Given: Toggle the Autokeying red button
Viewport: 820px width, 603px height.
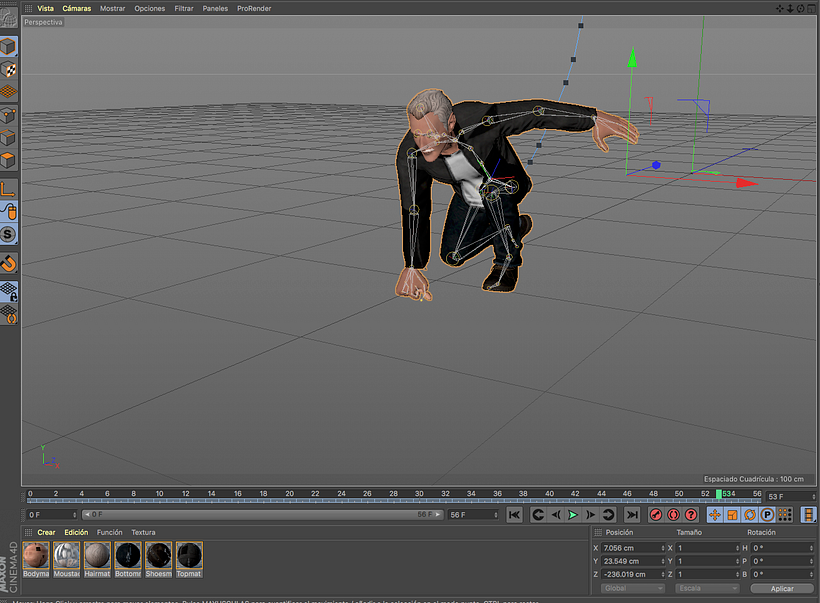Looking at the screenshot, I should [x=674, y=515].
